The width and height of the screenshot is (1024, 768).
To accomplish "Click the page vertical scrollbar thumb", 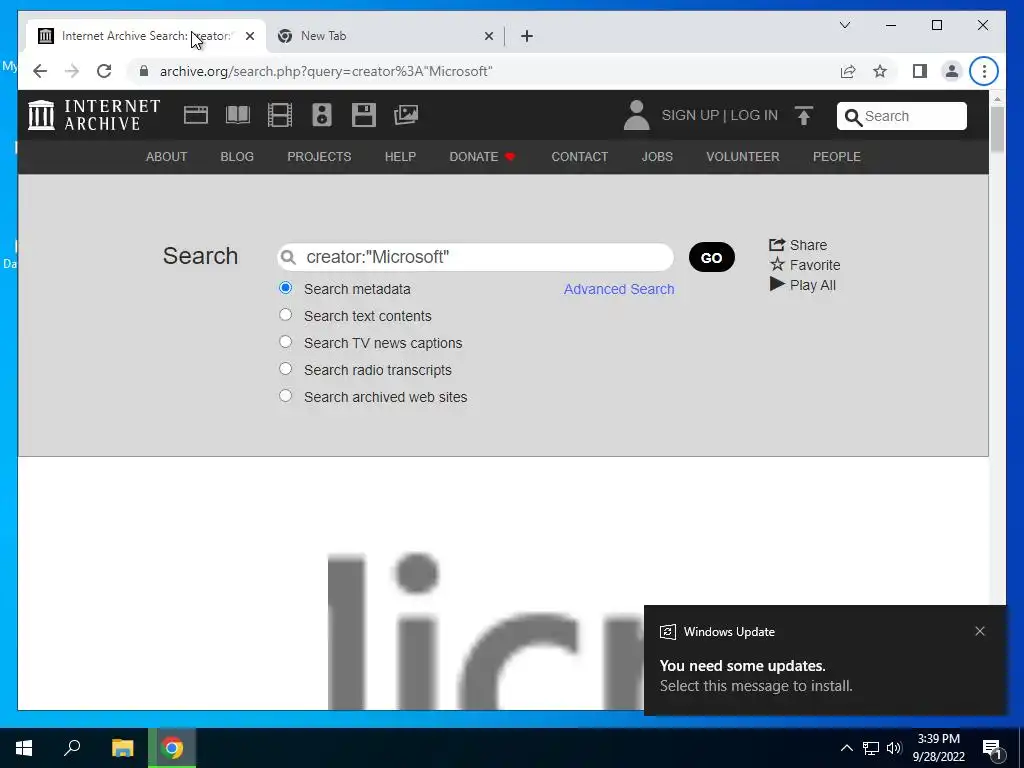I will [x=997, y=128].
